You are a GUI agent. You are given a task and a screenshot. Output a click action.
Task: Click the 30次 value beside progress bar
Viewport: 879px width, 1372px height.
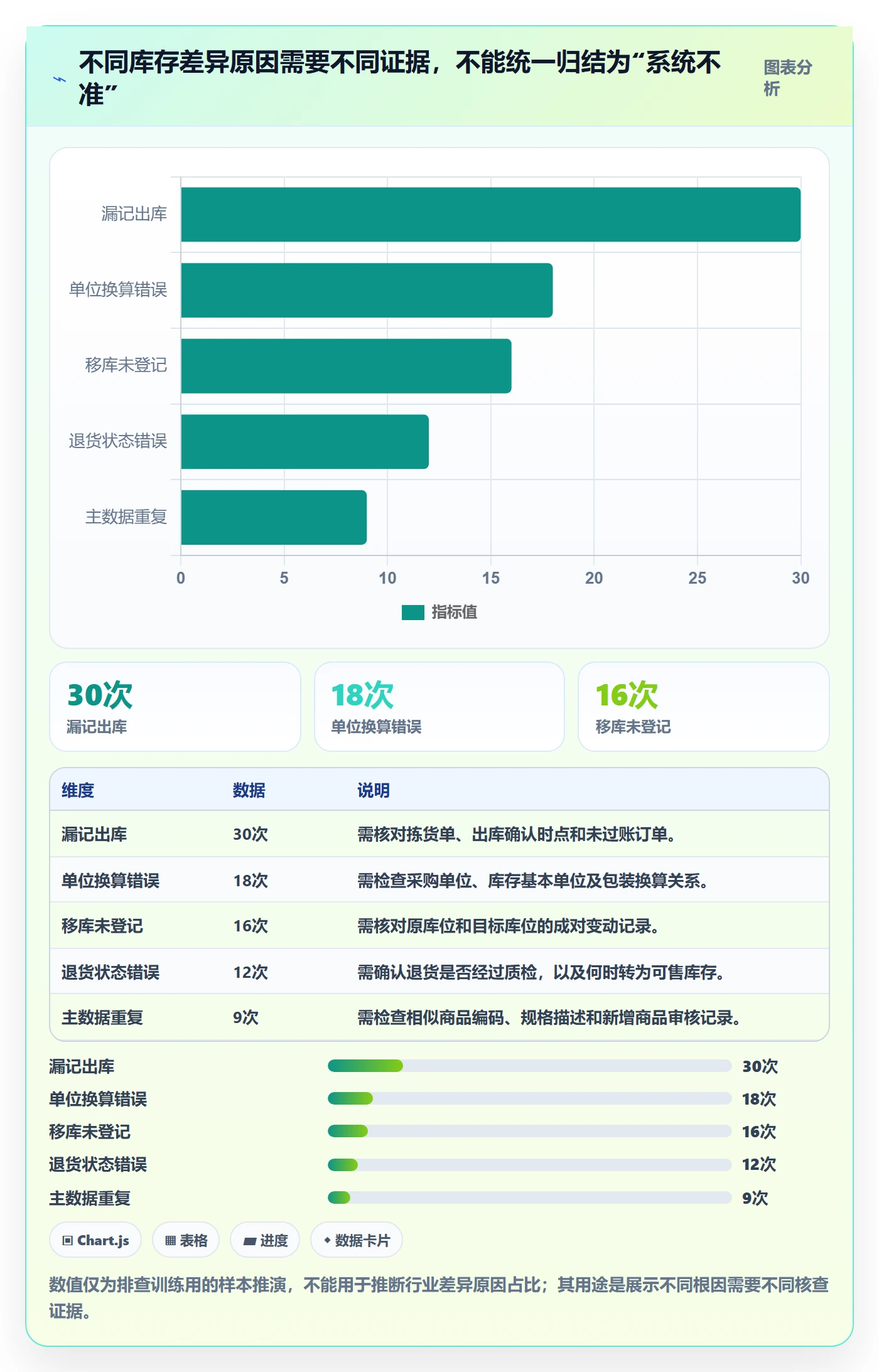760,1066
